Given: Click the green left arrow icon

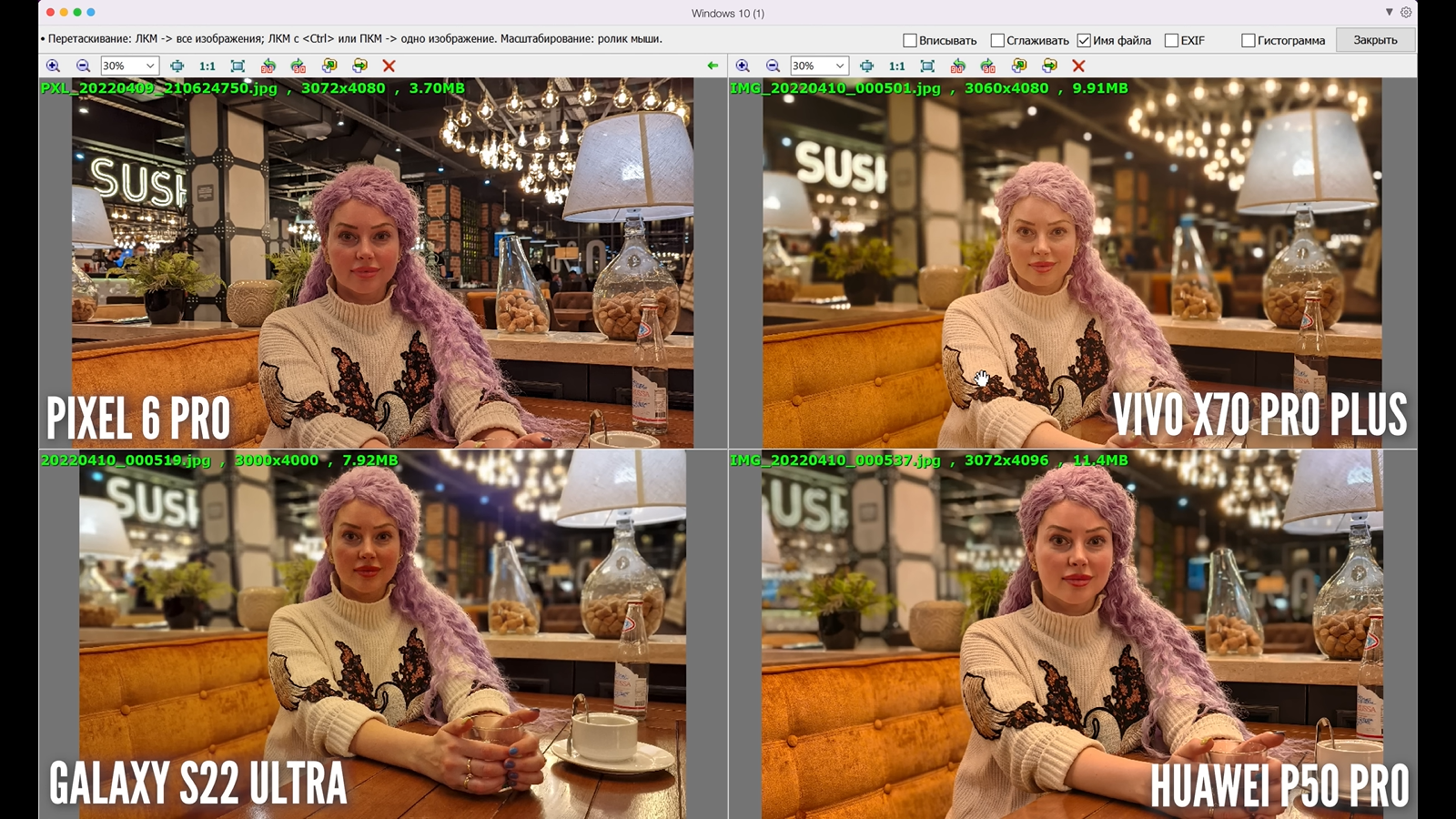Looking at the screenshot, I should click(713, 66).
